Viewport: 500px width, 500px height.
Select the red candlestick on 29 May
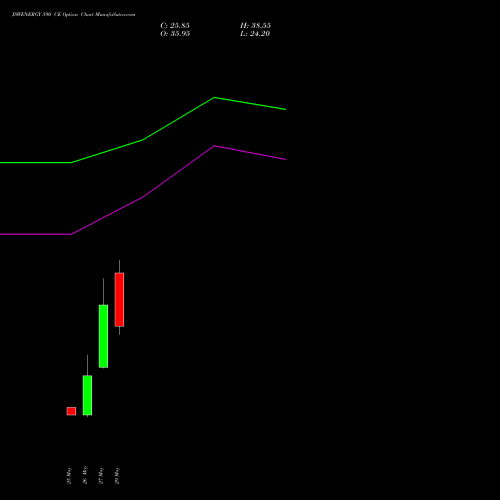click(x=119, y=299)
